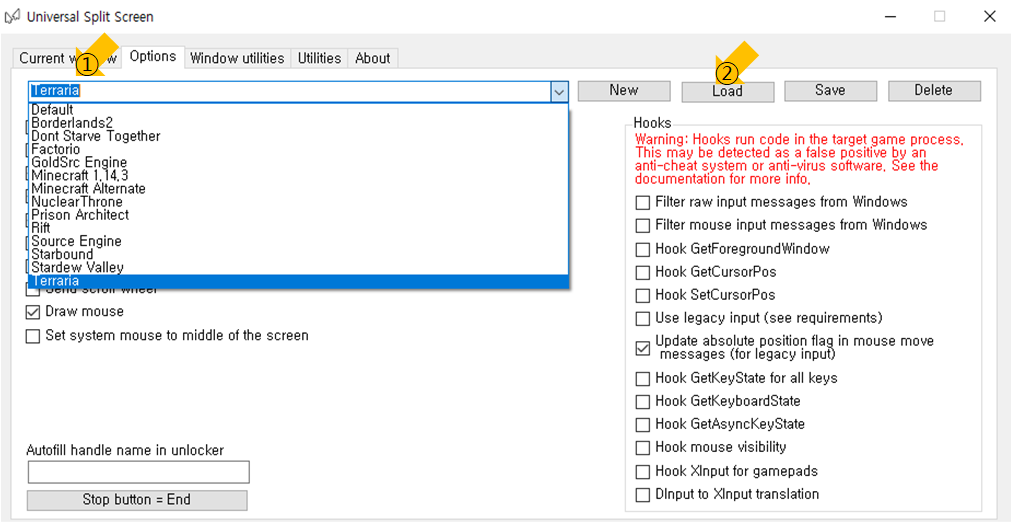Collapse the preset dropdown arrow
The height and width of the screenshot is (526, 1012).
559,92
